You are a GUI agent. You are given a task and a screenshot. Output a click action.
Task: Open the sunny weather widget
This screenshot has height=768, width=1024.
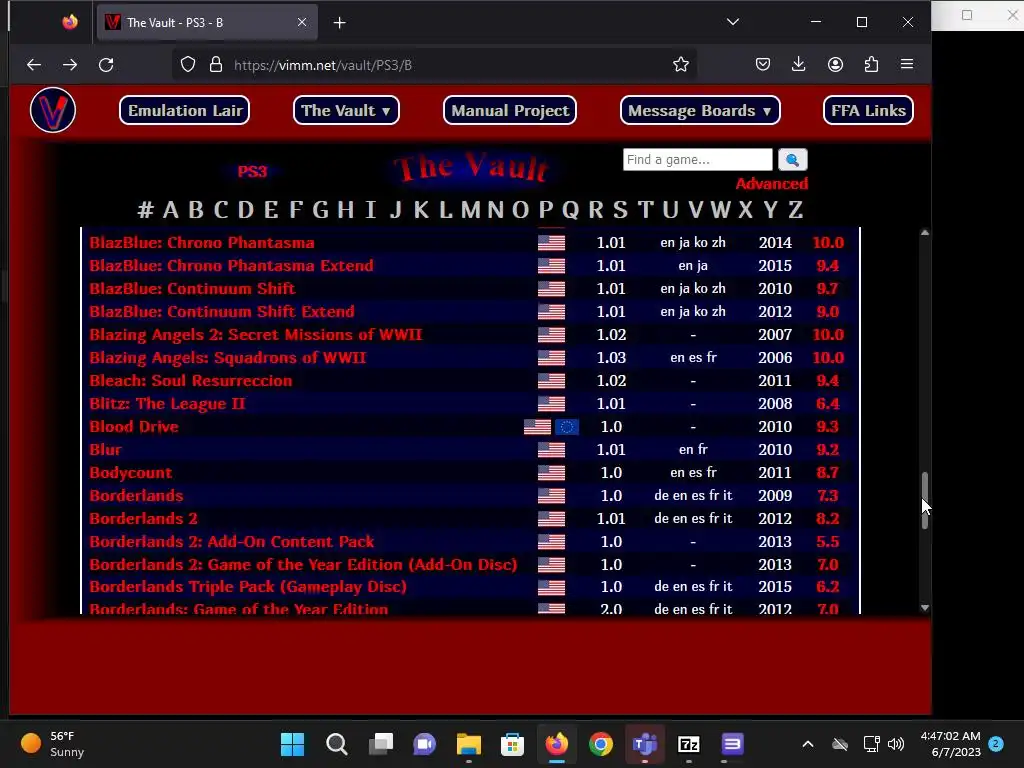[52, 744]
